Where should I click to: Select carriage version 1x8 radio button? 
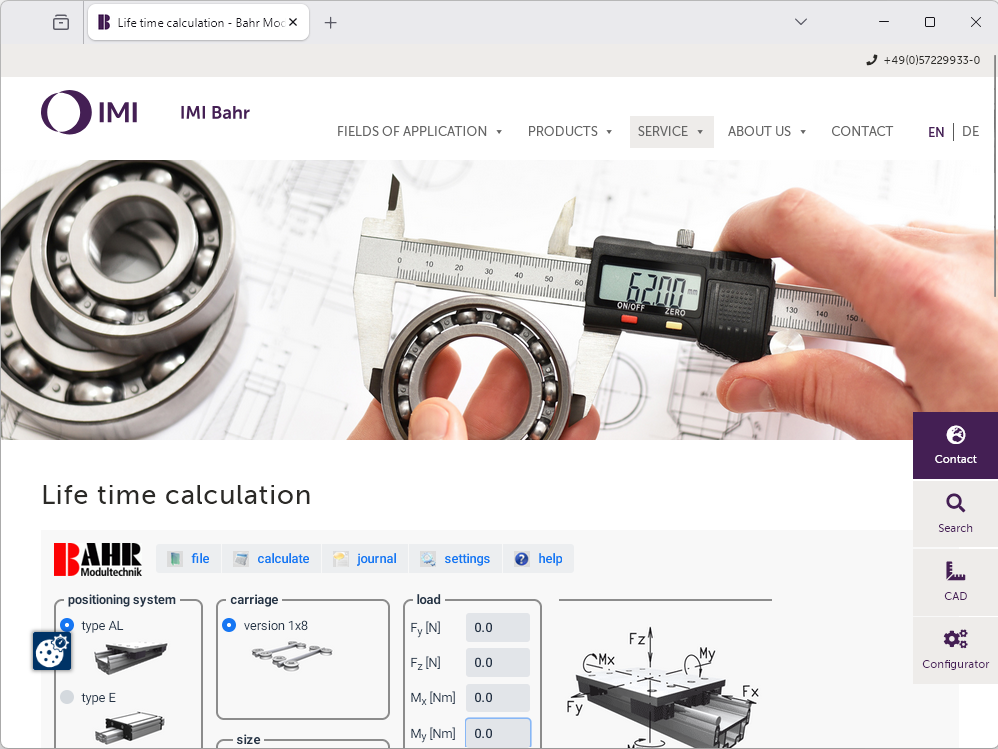tap(229, 626)
